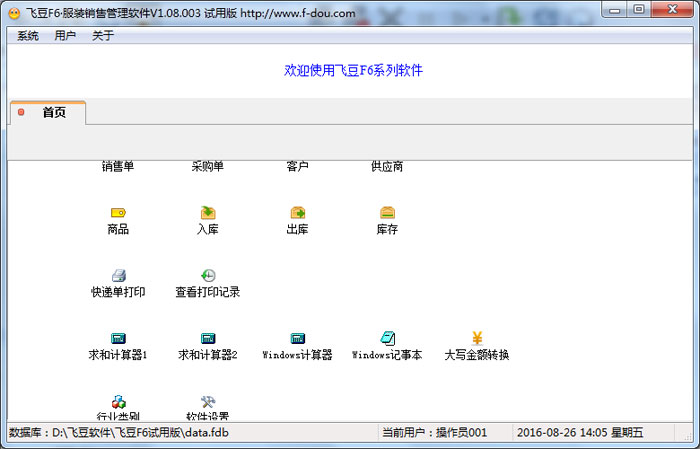
Task: Open 查看打印记录 clock icon
Action: 208,275
